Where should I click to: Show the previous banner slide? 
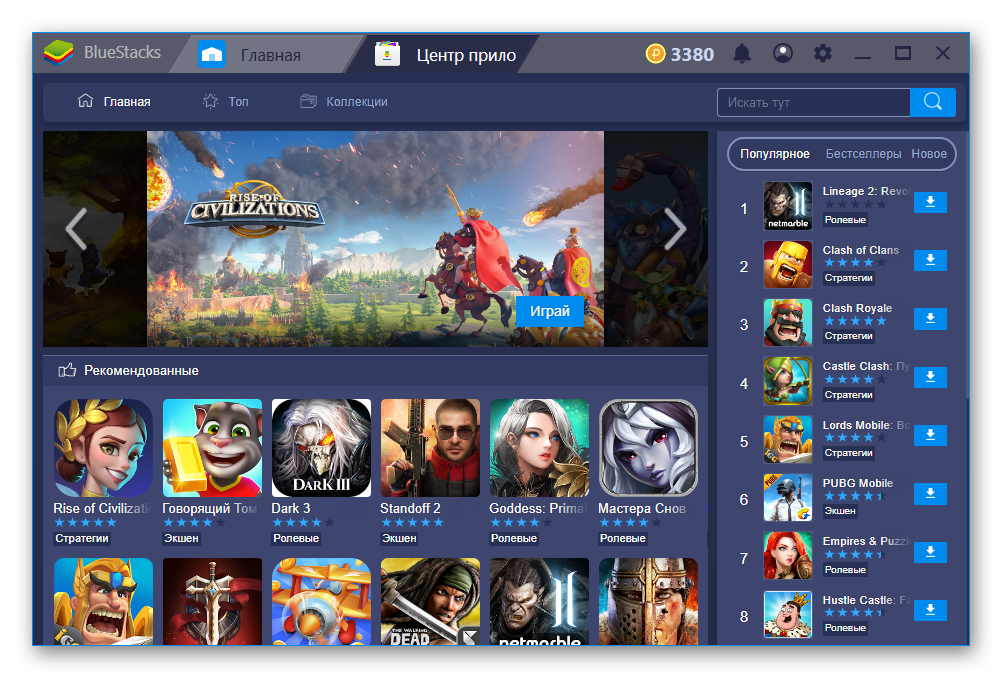pos(75,228)
